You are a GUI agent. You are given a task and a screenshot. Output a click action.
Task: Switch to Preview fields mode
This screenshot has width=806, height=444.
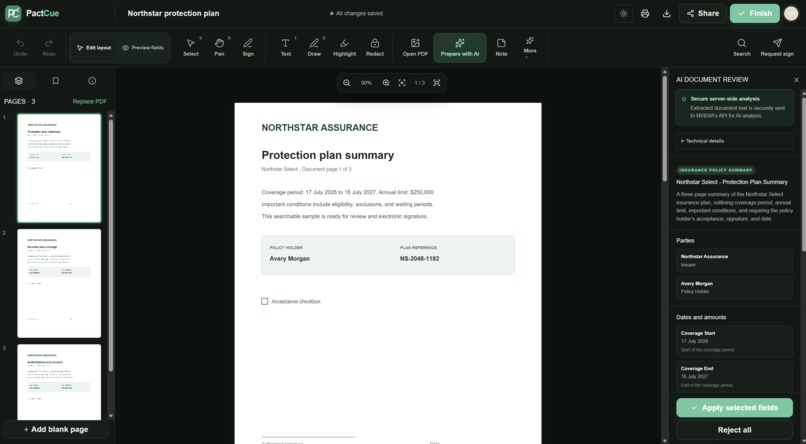point(143,48)
